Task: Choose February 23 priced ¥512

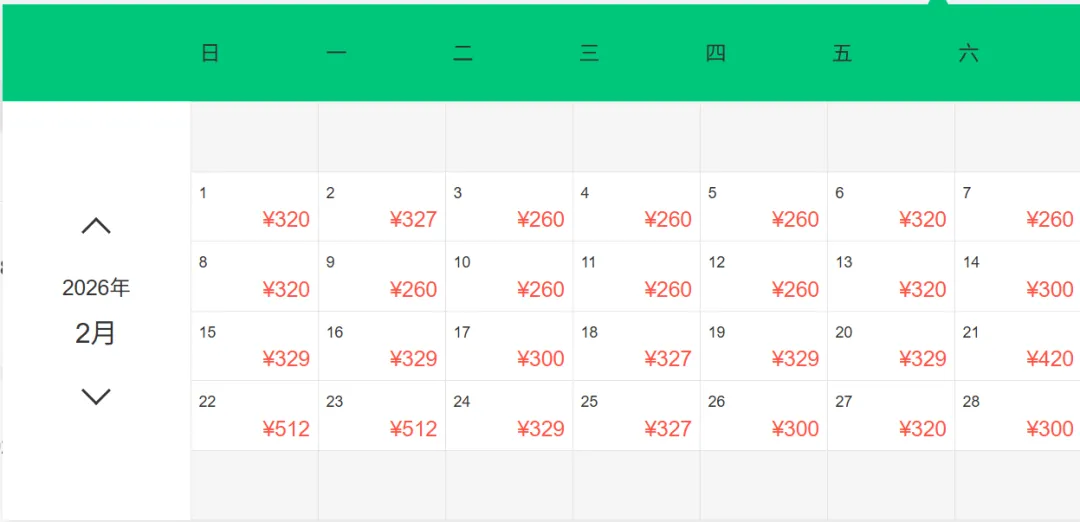Action: pyautogui.click(x=382, y=416)
